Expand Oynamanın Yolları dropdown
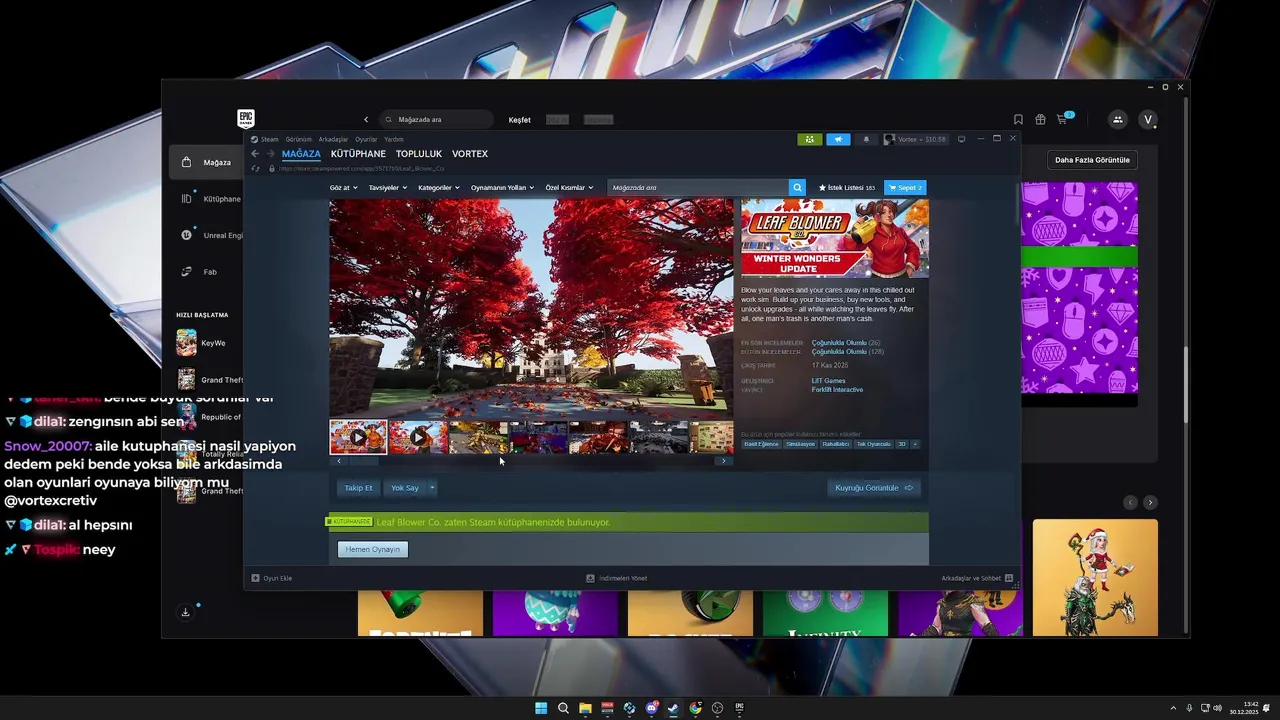The width and height of the screenshot is (1280, 720). [x=502, y=187]
